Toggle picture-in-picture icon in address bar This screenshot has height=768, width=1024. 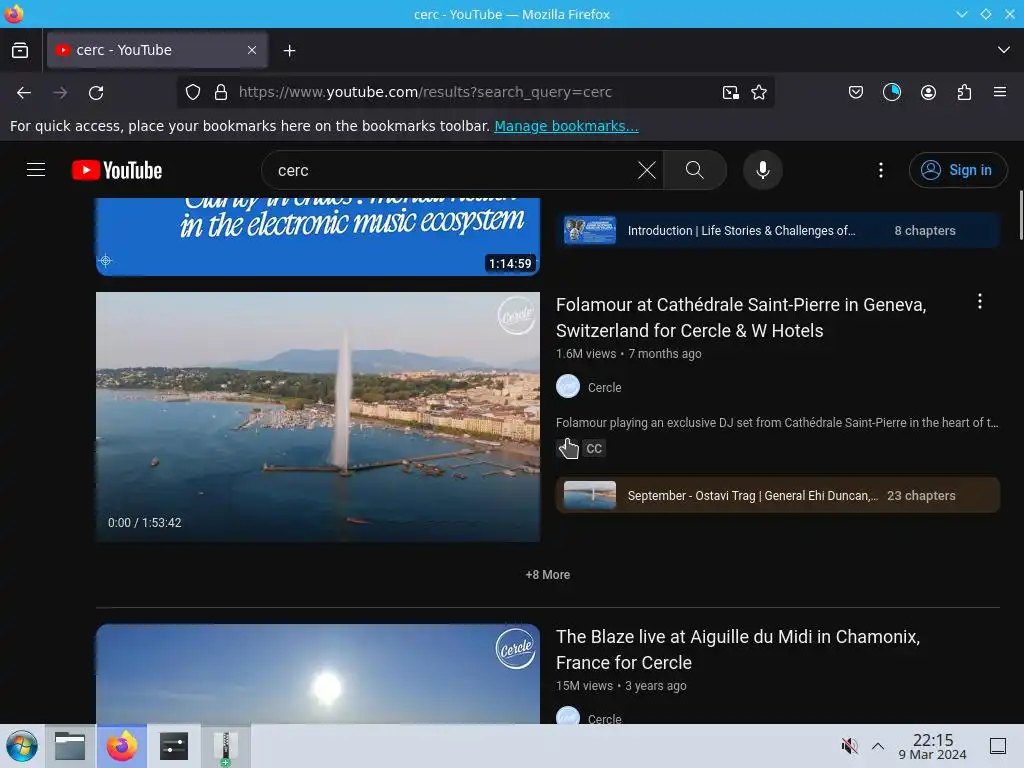[731, 93]
